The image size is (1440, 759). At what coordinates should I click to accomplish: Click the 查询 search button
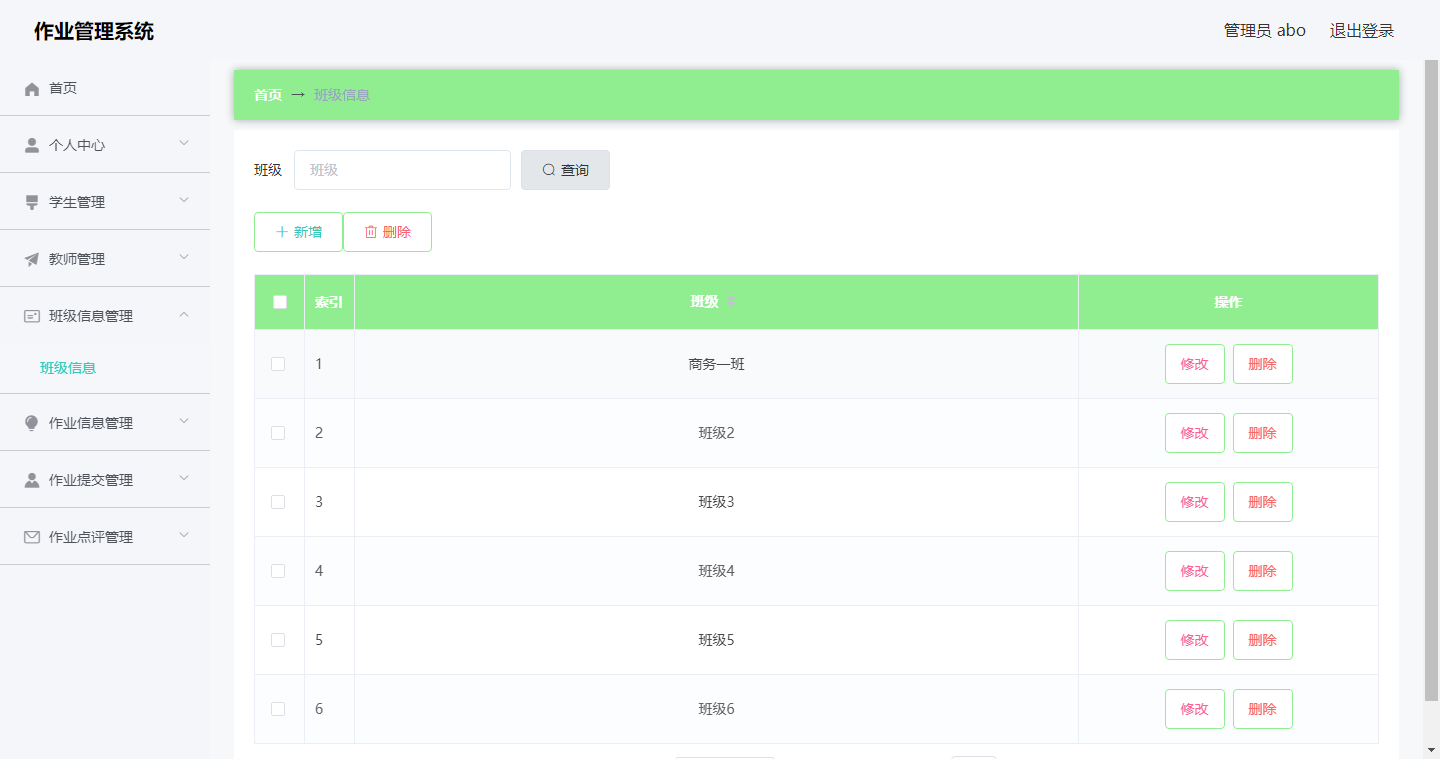[565, 170]
